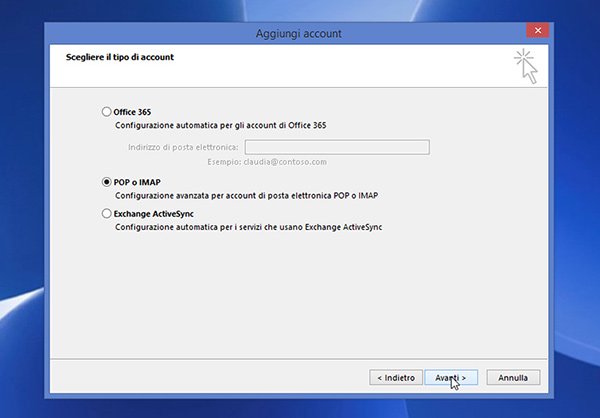
Task: Click the Exchange ActiveSync services description text
Action: 249,227
